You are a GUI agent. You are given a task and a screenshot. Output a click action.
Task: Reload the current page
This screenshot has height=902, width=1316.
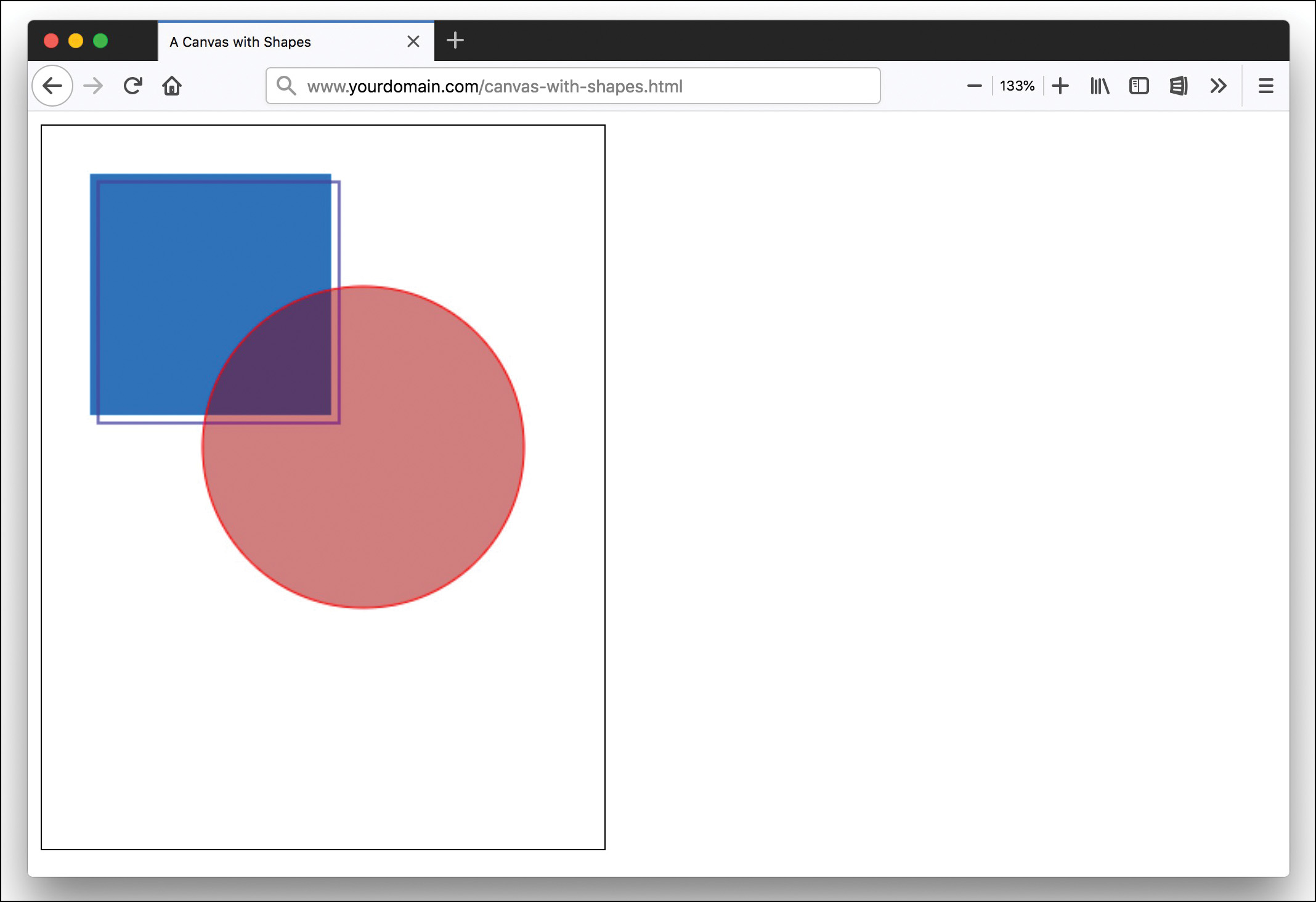[x=132, y=85]
